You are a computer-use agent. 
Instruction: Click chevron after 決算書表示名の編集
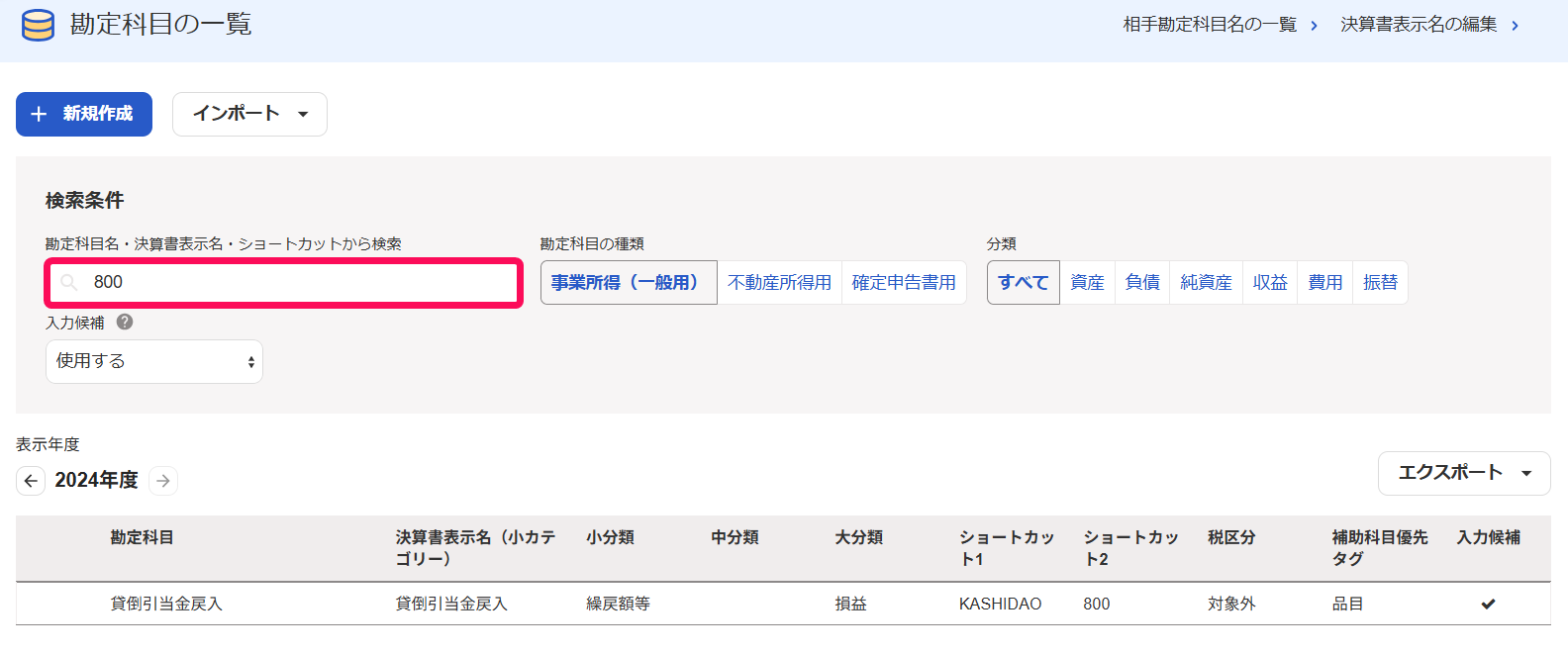click(1515, 26)
